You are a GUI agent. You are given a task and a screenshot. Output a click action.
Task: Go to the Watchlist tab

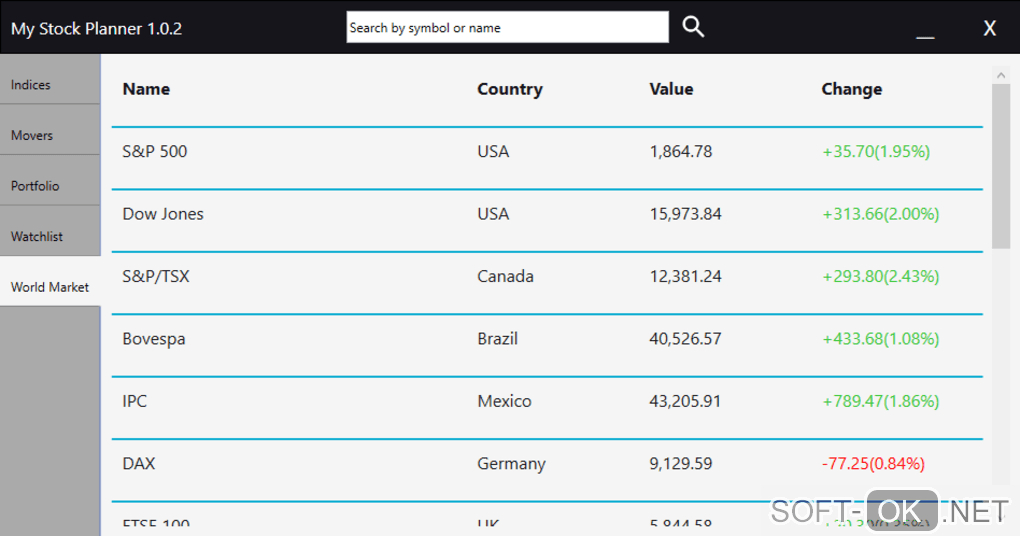pyautogui.click(x=50, y=237)
